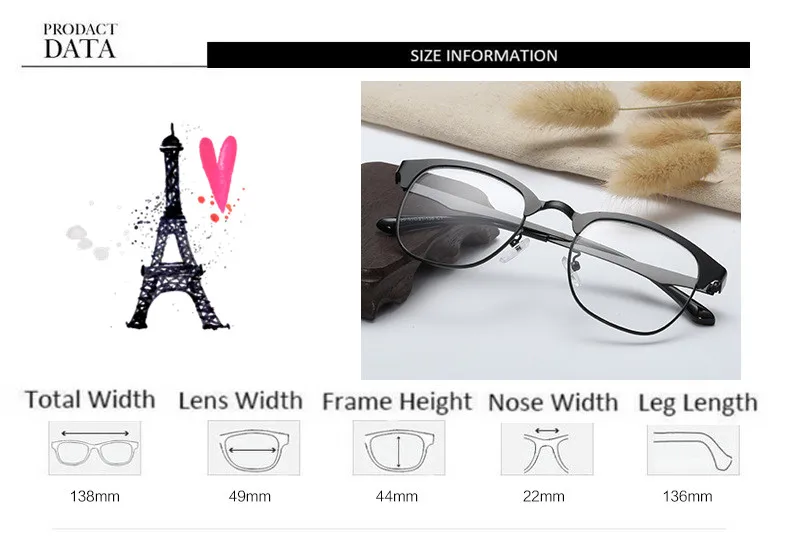
Task: Click the SIZE INFORMATION black banner
Action: point(478,55)
